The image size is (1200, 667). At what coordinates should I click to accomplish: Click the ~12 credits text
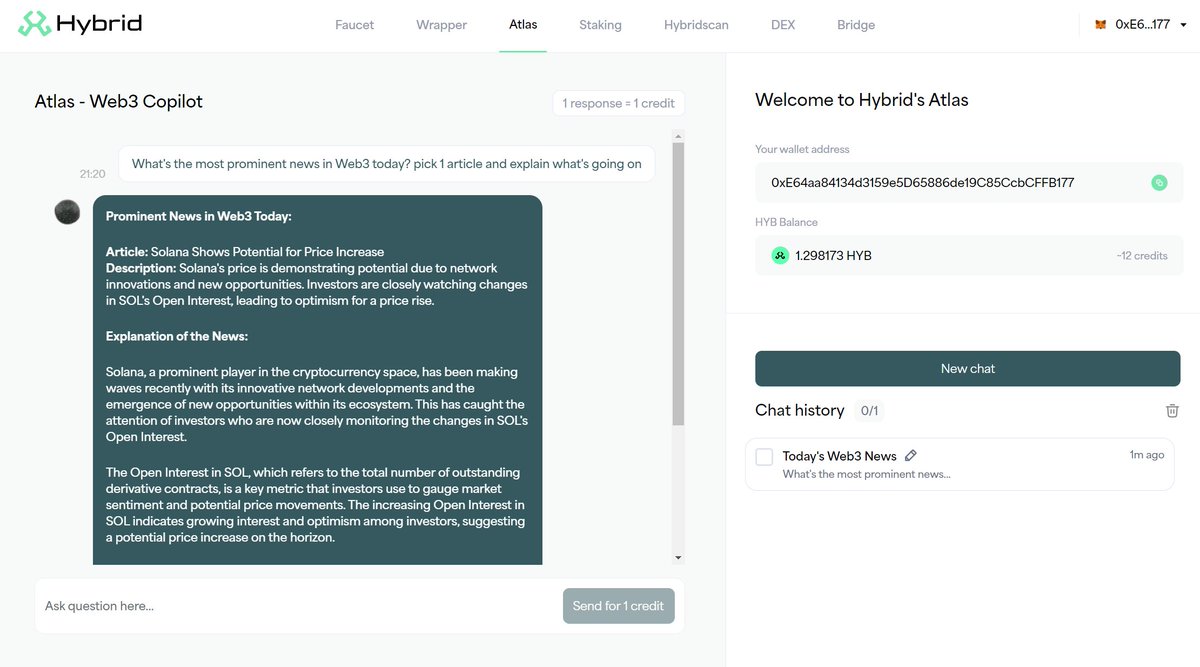pyautogui.click(x=1142, y=256)
